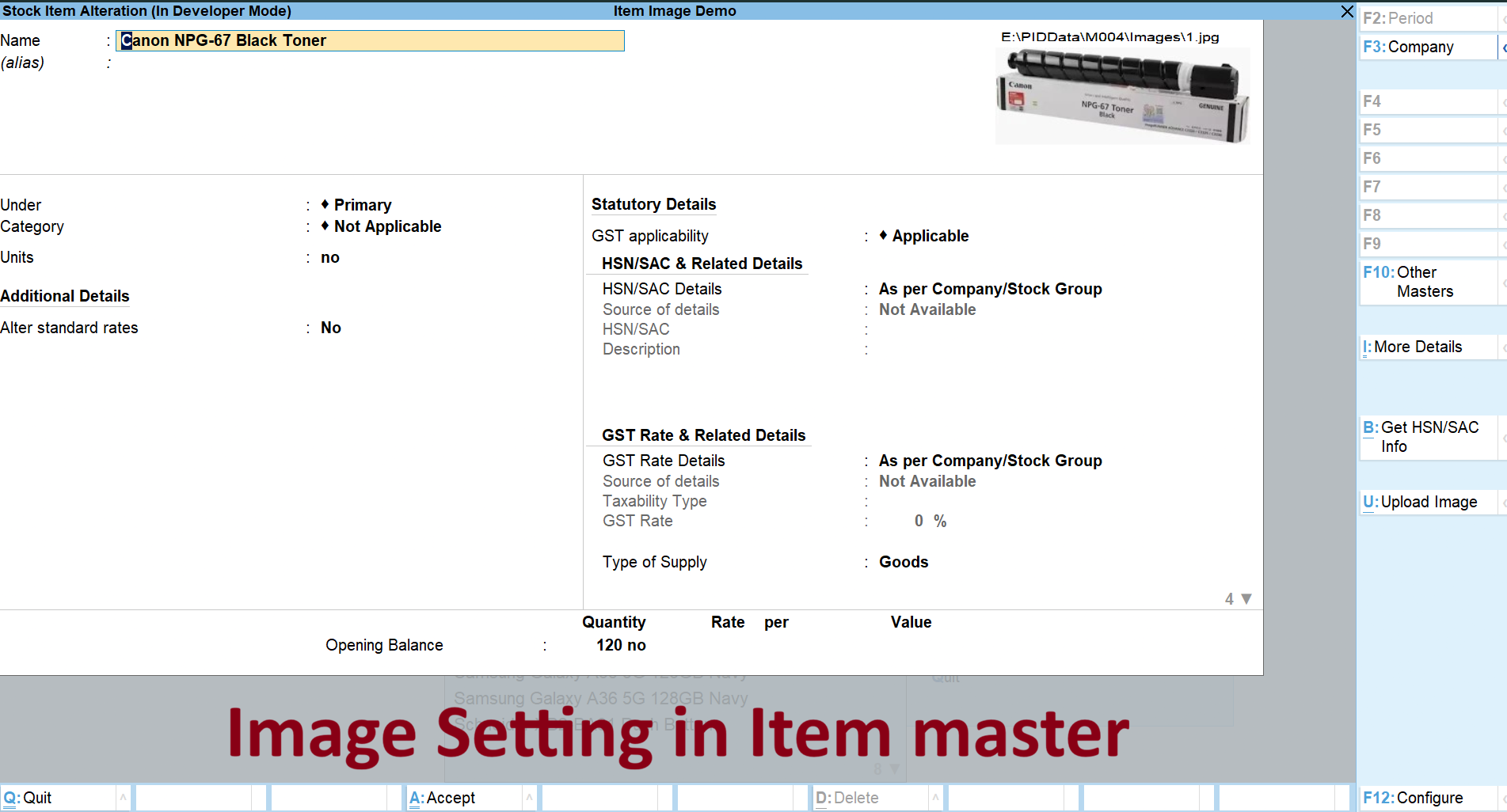
Task: Click Quit in bottom bar
Action: [x=59, y=798]
